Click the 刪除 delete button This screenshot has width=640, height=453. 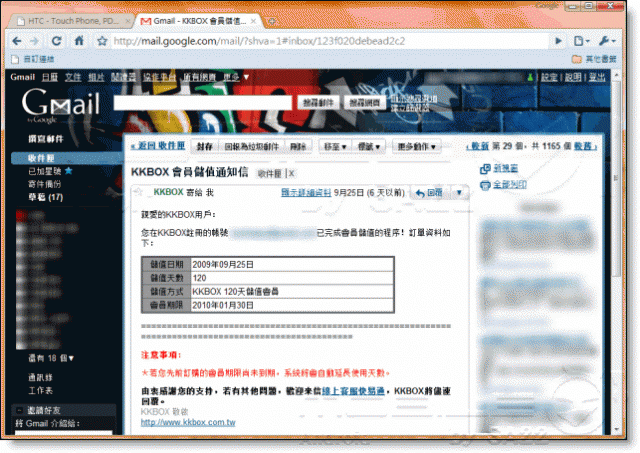click(298, 147)
